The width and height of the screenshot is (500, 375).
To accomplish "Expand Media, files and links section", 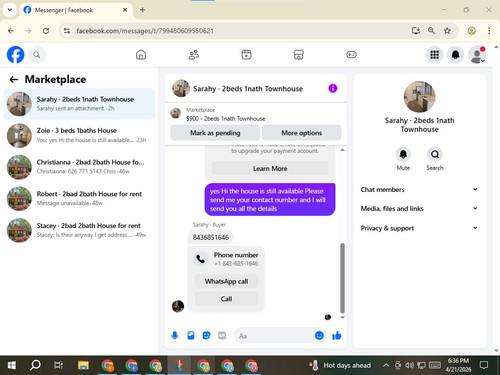I will click(x=419, y=208).
